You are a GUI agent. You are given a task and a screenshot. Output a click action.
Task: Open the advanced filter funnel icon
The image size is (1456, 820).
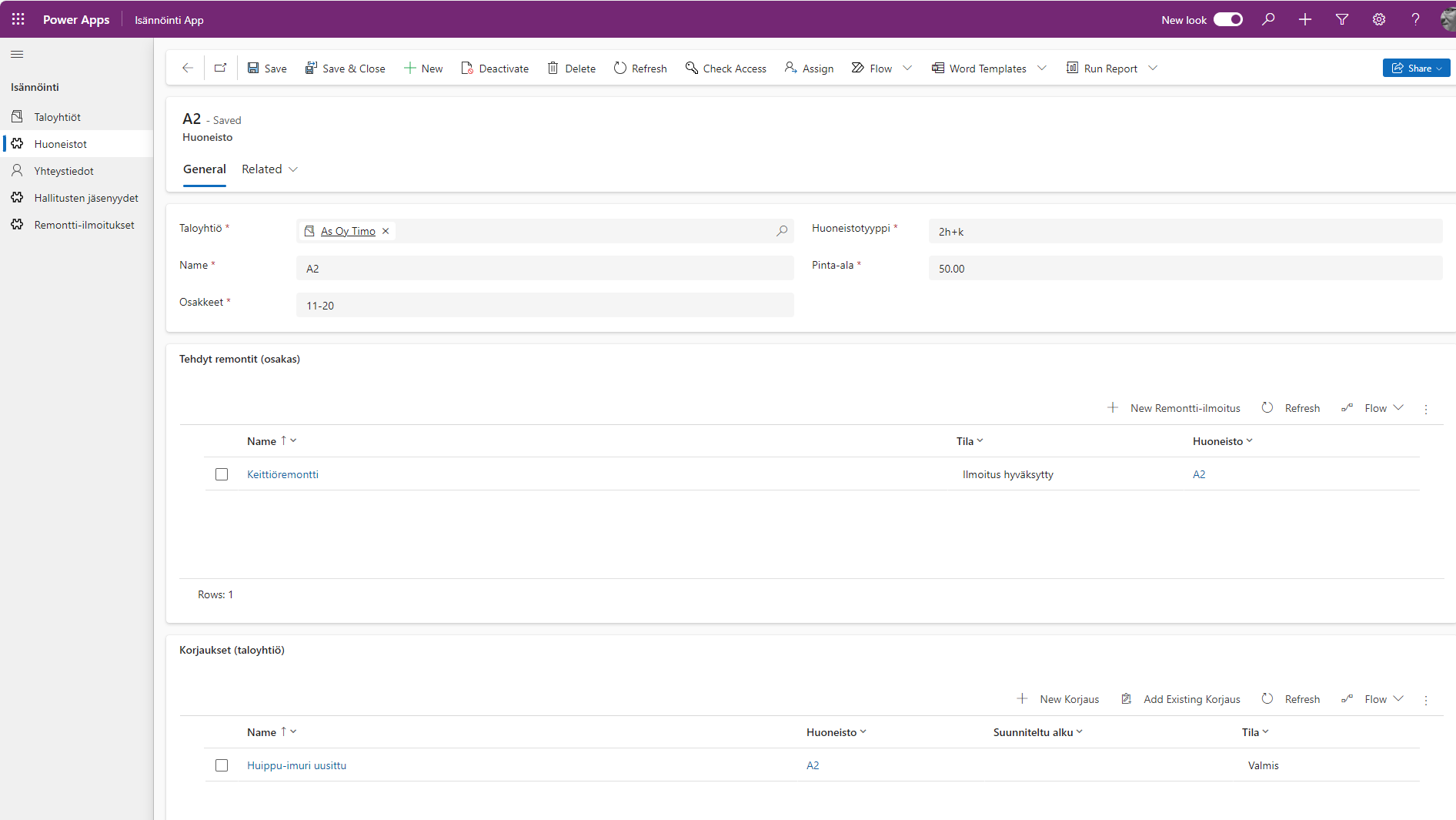point(1342,19)
